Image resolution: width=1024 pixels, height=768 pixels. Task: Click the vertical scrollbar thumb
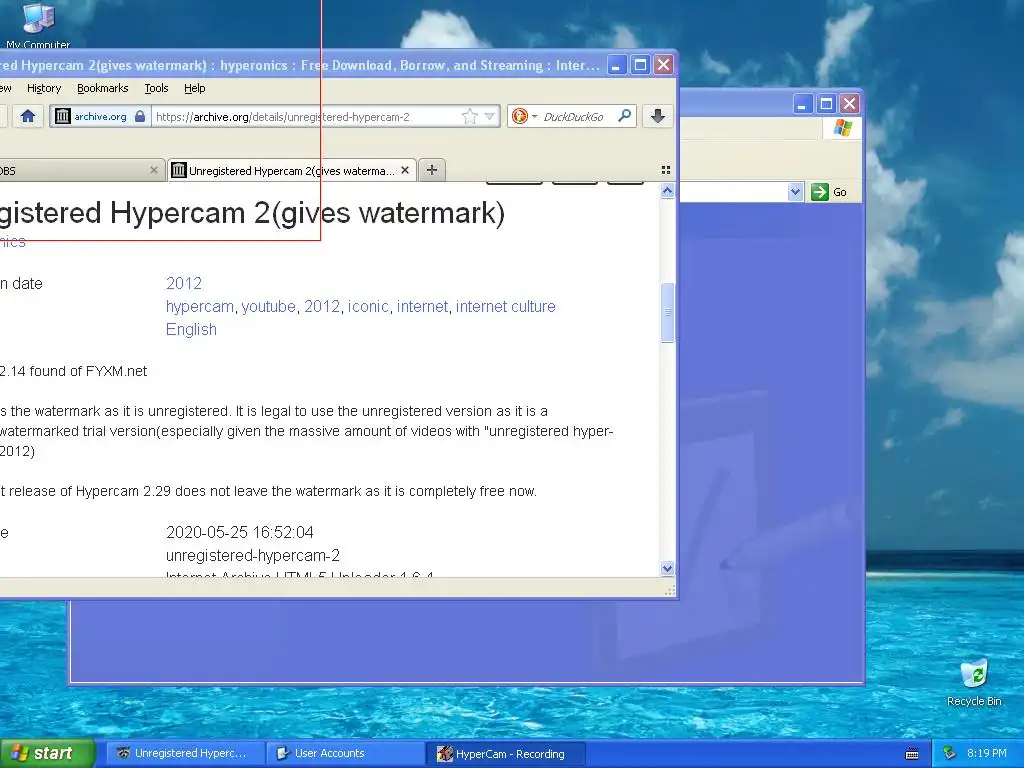pyautogui.click(x=667, y=312)
